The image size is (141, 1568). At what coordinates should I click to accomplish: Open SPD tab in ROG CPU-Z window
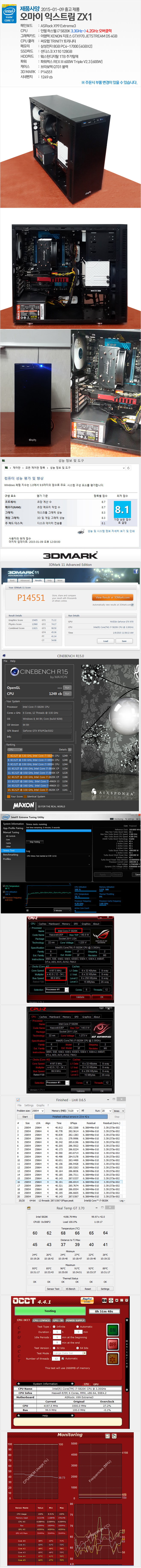pos(76,924)
